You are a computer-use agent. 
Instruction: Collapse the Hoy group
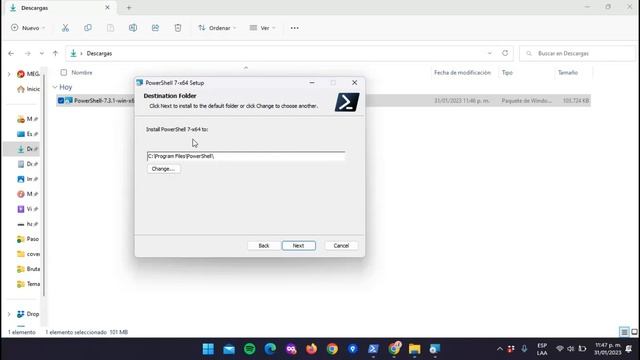tap(55, 87)
